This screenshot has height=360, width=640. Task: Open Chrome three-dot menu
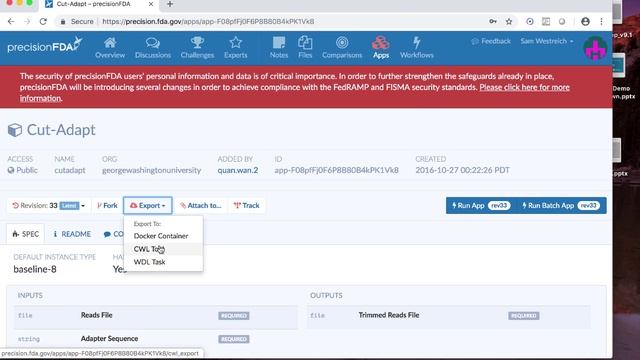tap(601, 22)
